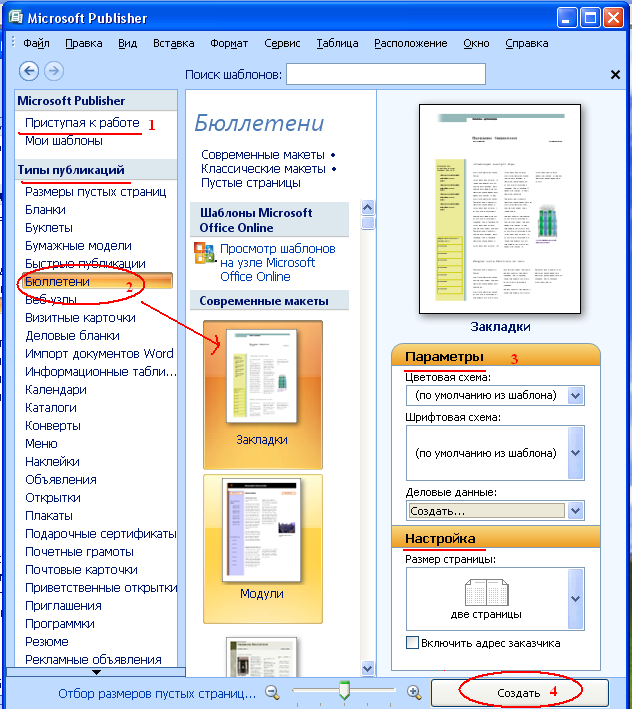Viewport: 632px width, 709px height.
Task: Open the 'Шрифтовая схема' dropdown
Action: coord(575,453)
